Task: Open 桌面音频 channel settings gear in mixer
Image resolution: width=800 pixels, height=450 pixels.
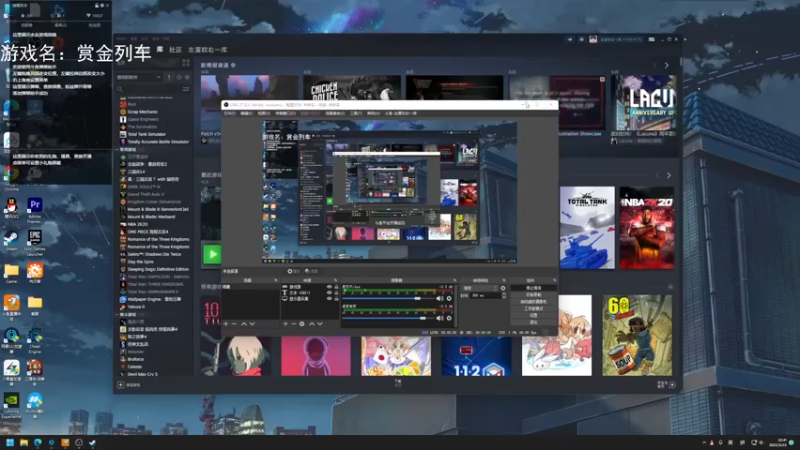Action: pyautogui.click(x=449, y=318)
